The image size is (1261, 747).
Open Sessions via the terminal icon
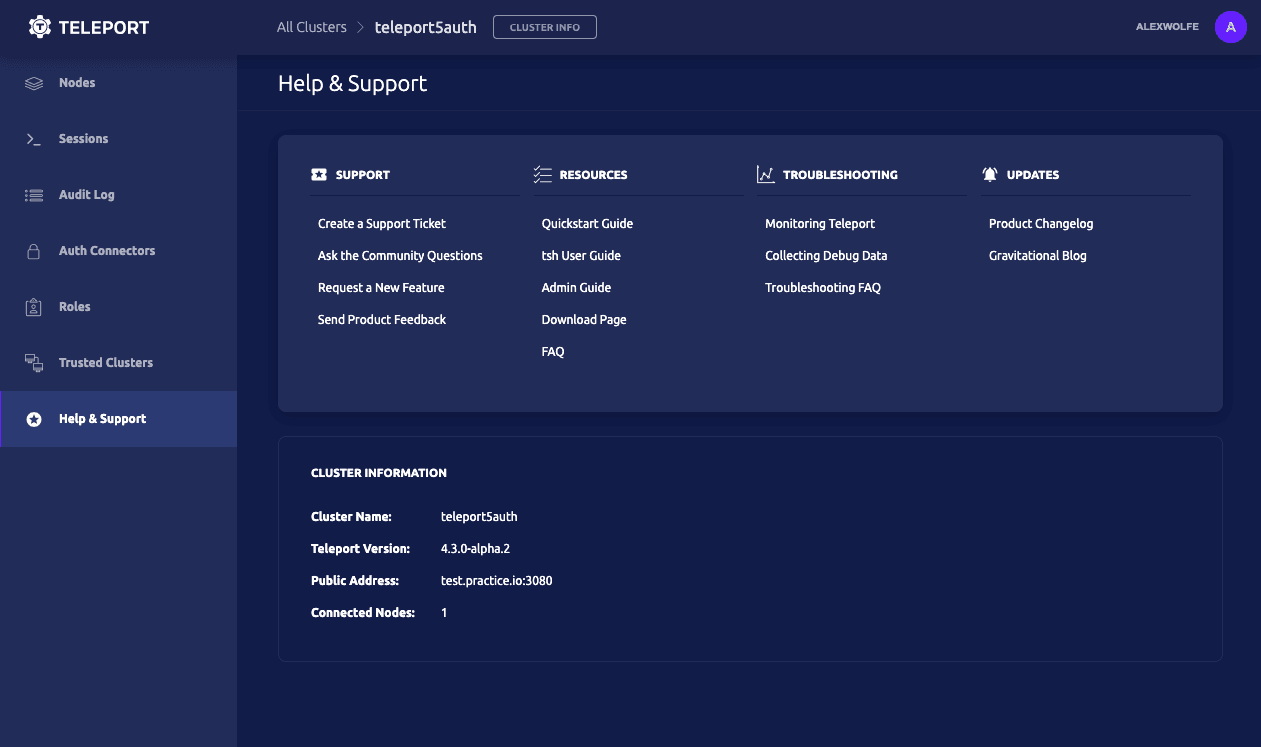tap(34, 138)
